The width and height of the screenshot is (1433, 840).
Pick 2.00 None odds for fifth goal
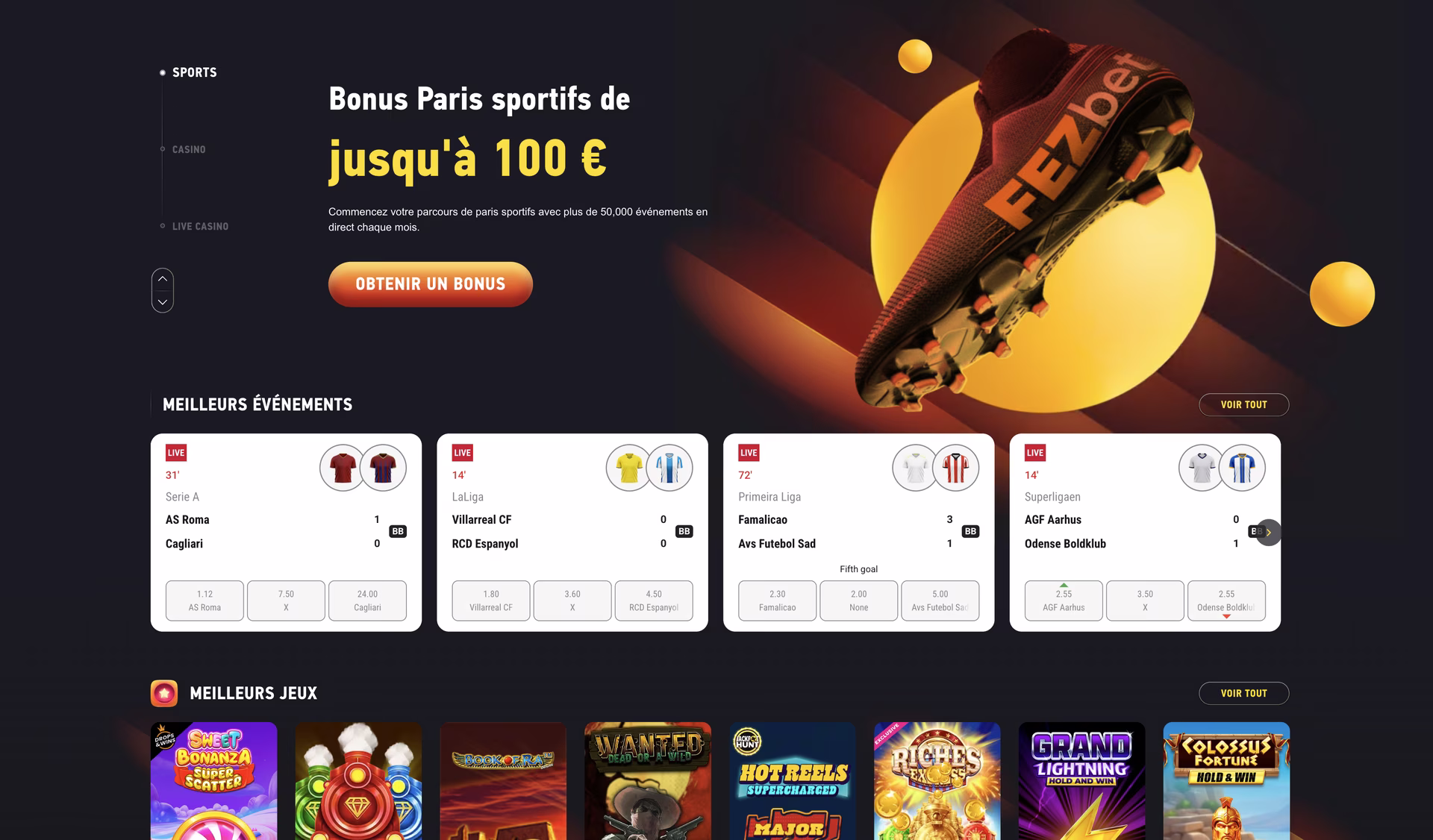pos(859,601)
